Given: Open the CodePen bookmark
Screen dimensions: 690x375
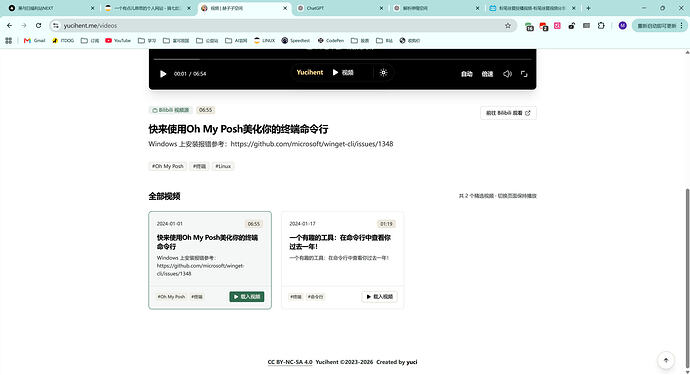Looking at the screenshot, I should pyautogui.click(x=331, y=40).
